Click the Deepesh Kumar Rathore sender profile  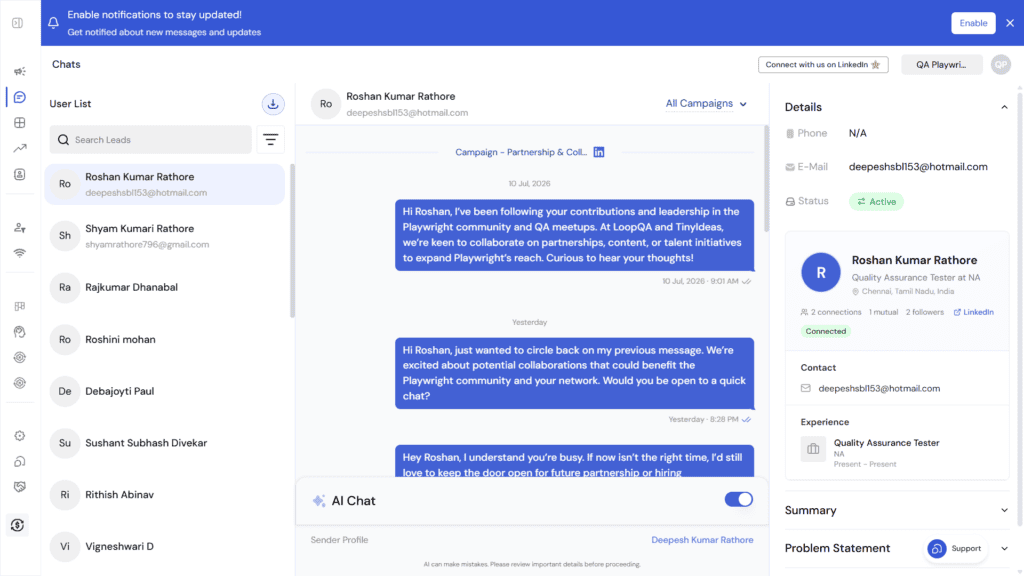click(x=702, y=540)
